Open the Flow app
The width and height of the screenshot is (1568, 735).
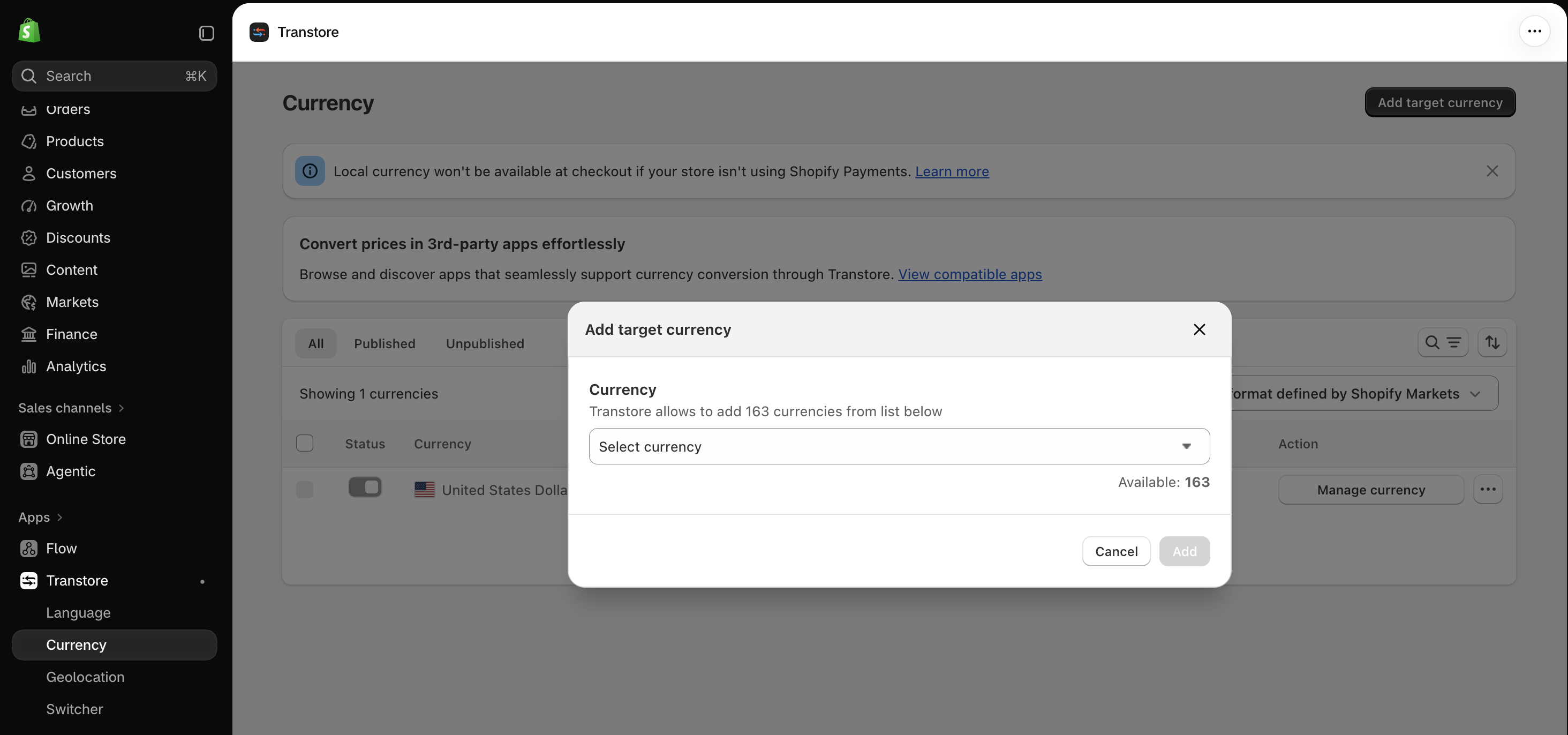point(61,549)
